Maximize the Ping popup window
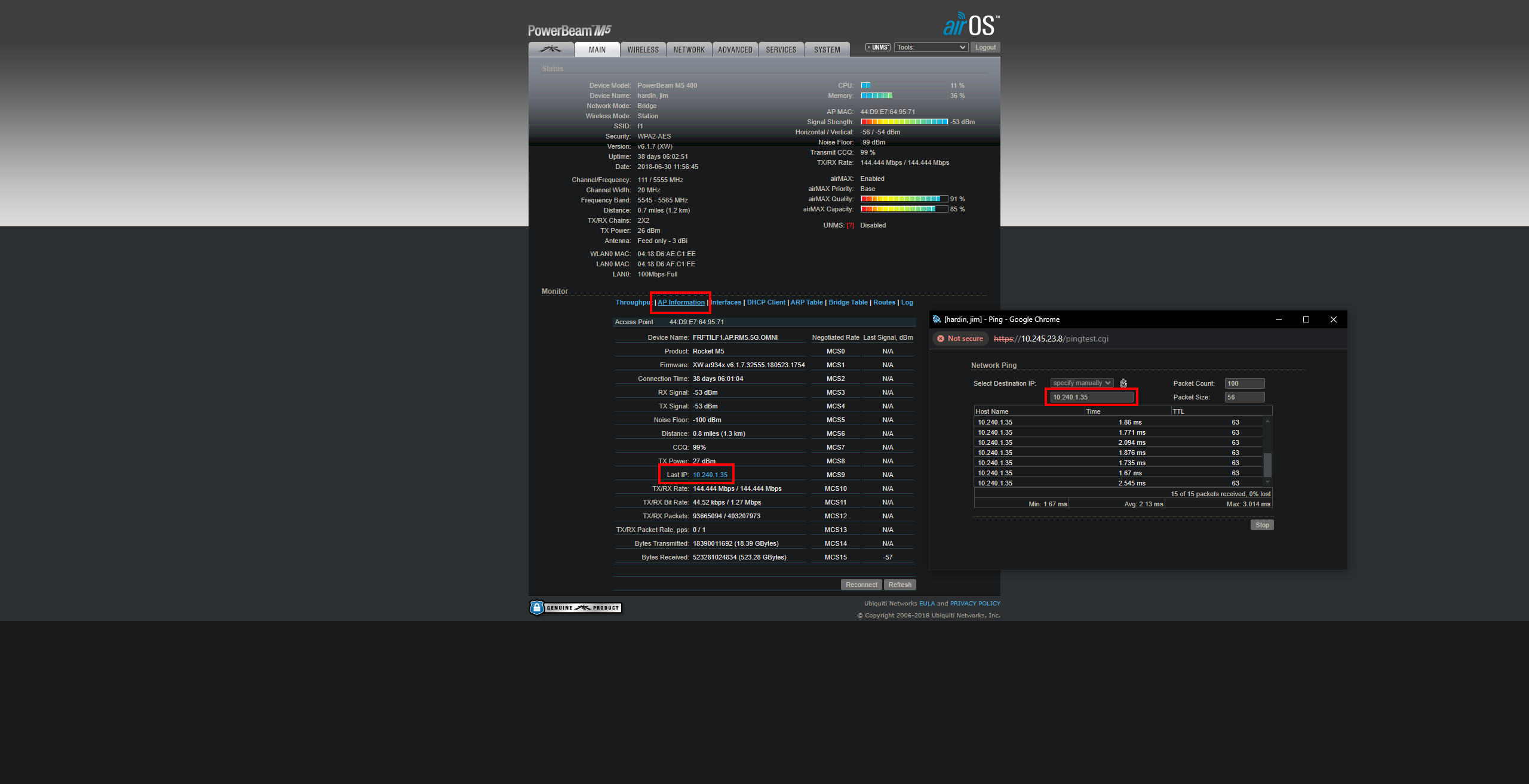 1306,319
